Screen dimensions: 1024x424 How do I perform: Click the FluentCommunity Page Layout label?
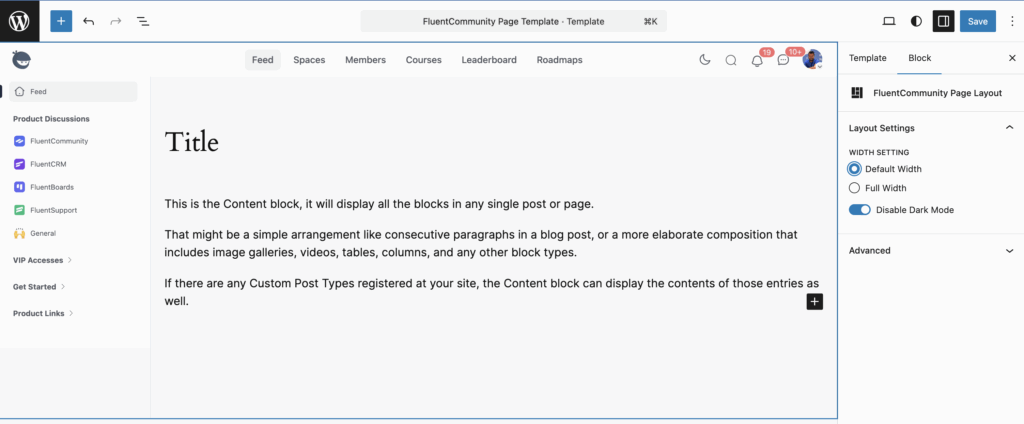click(x=937, y=93)
